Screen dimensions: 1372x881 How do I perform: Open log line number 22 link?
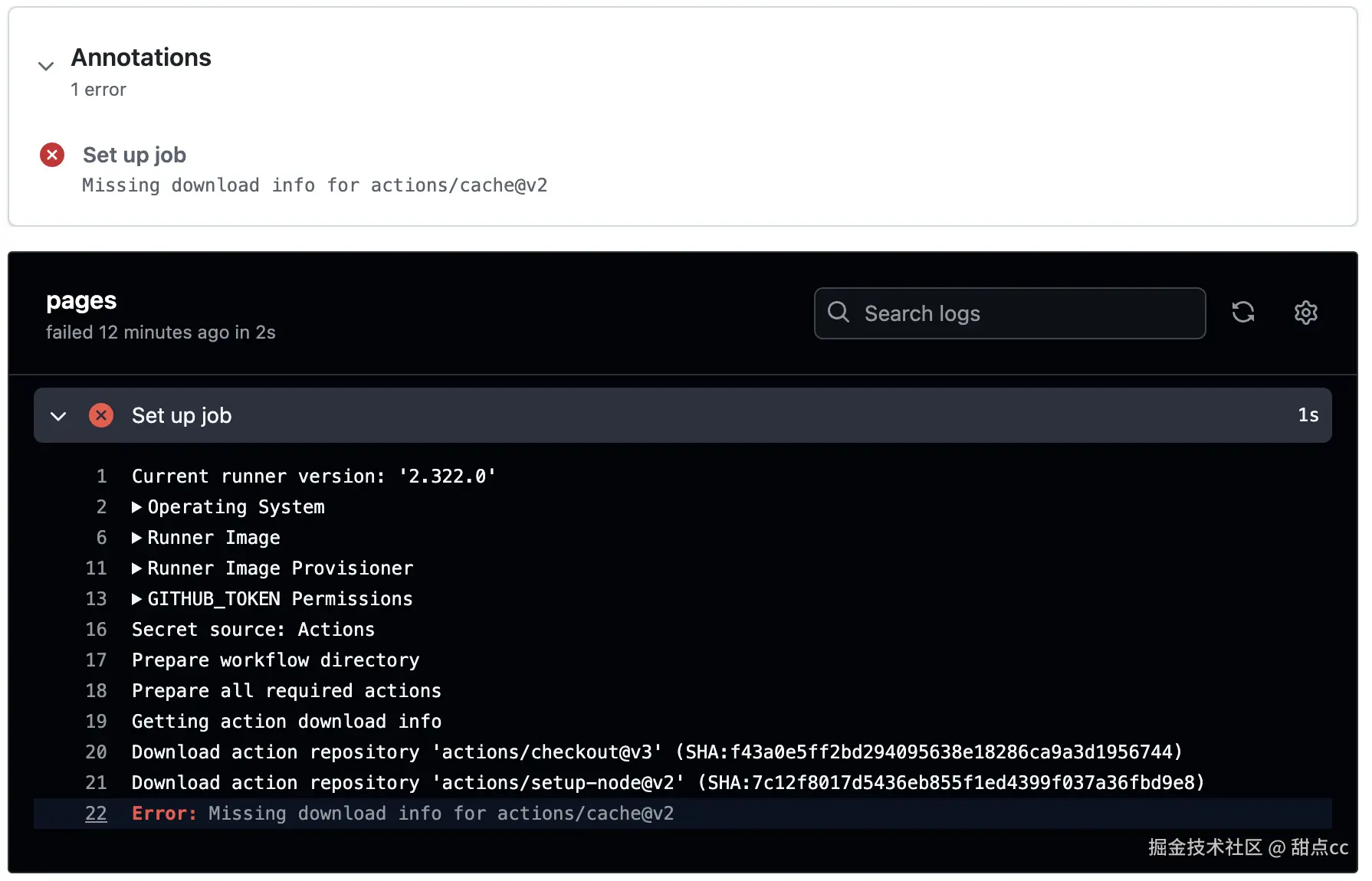[x=96, y=814]
